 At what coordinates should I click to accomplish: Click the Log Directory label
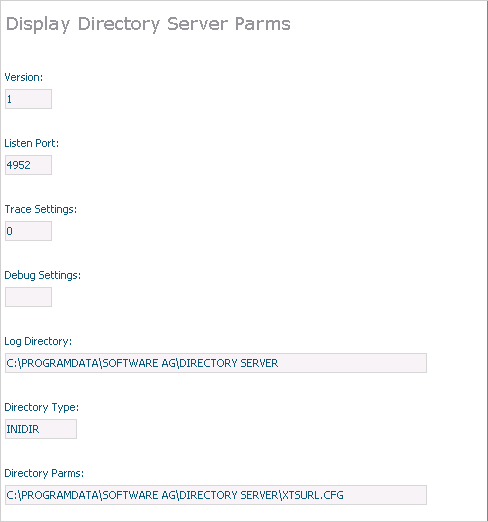38,342
